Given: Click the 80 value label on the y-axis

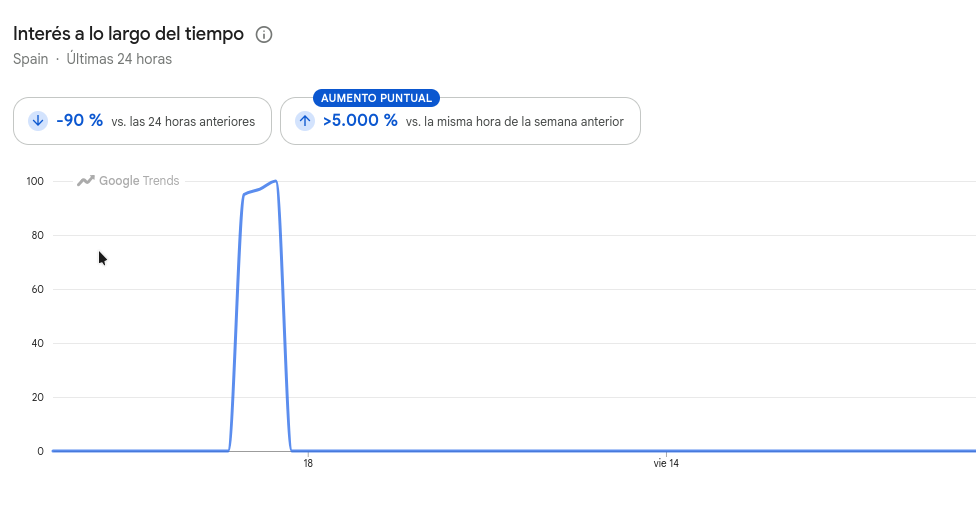Looking at the screenshot, I should (37, 235).
